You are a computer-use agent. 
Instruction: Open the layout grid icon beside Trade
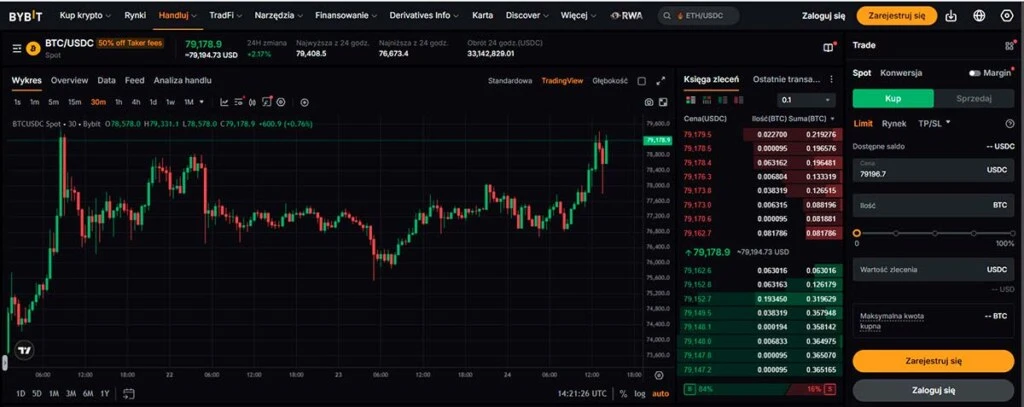[1009, 46]
